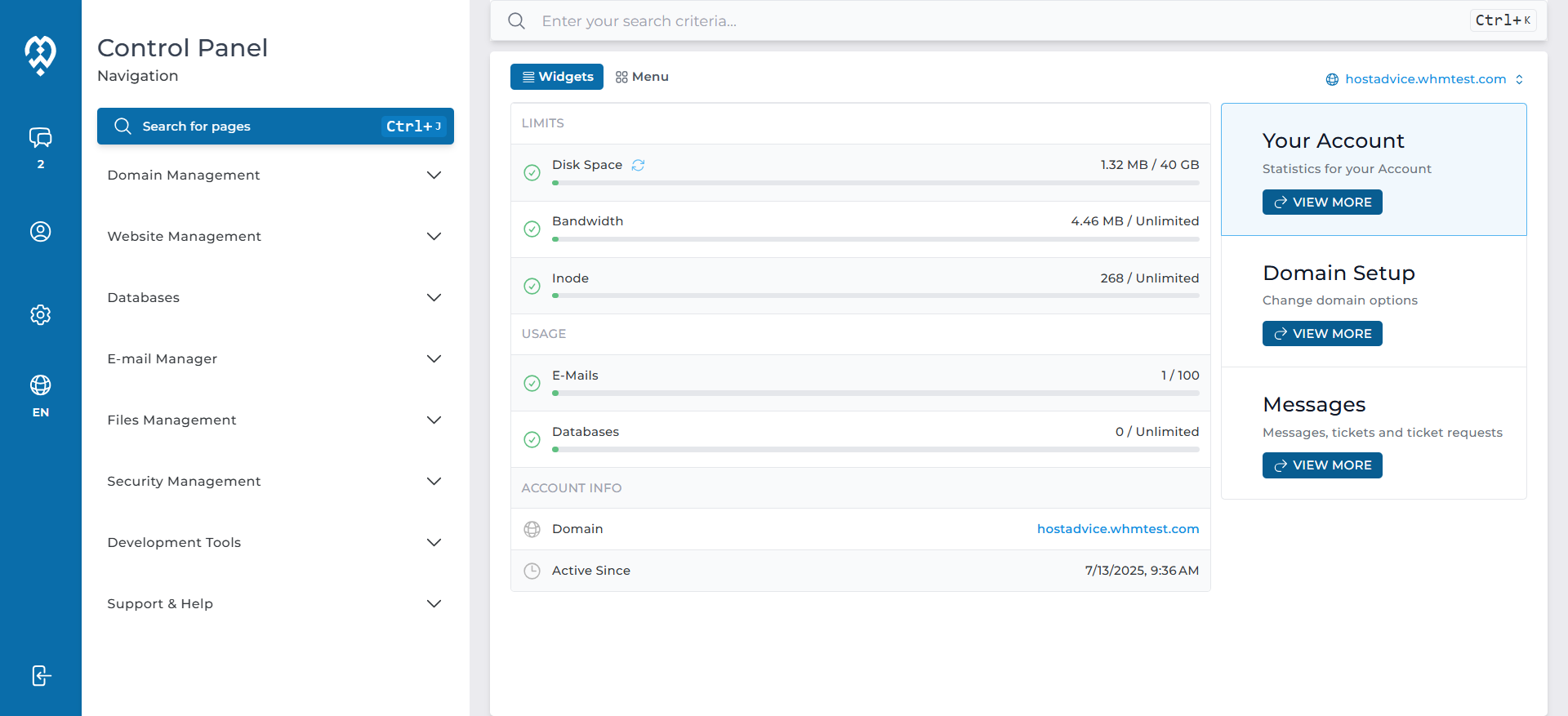Switch to the Menu tab
This screenshot has height=716, width=1568.
(x=642, y=77)
